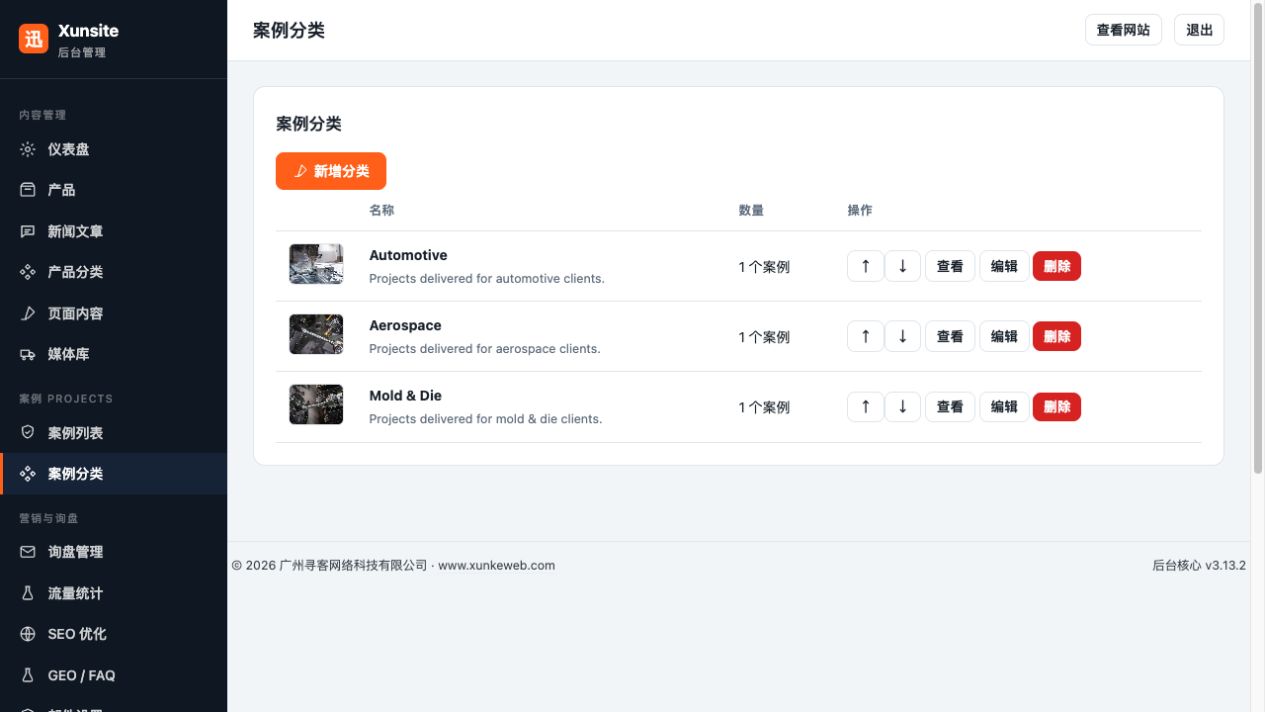Viewport: 1265px width, 712px height.
Task: Click the Automotive category thumbnail
Action: [x=316, y=264]
